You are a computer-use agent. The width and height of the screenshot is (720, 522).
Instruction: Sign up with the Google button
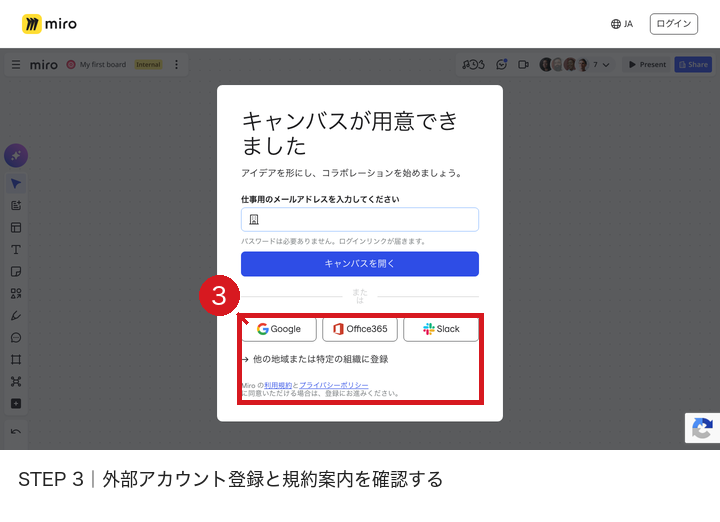pyautogui.click(x=279, y=329)
